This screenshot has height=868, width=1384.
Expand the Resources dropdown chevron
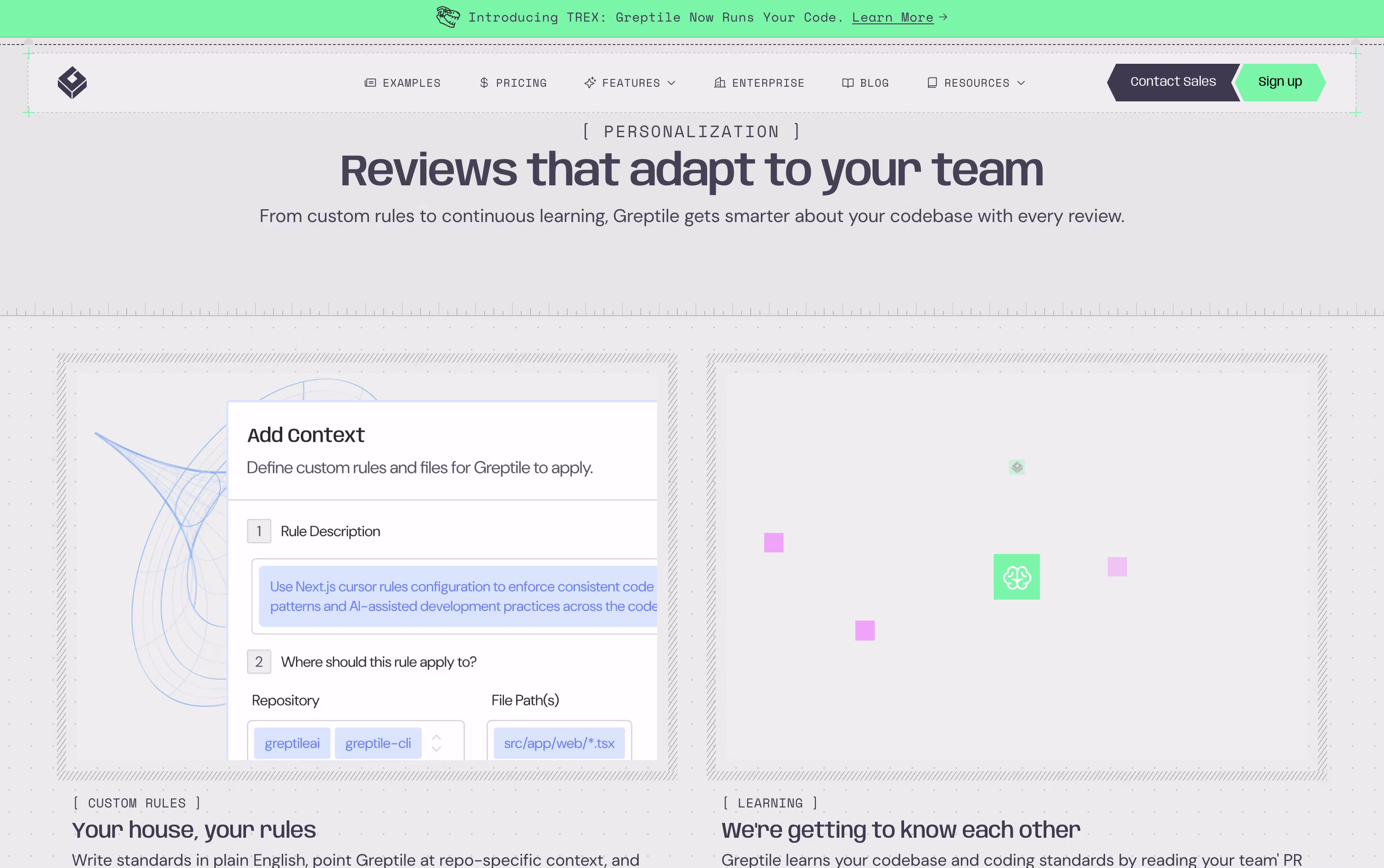1021,83
